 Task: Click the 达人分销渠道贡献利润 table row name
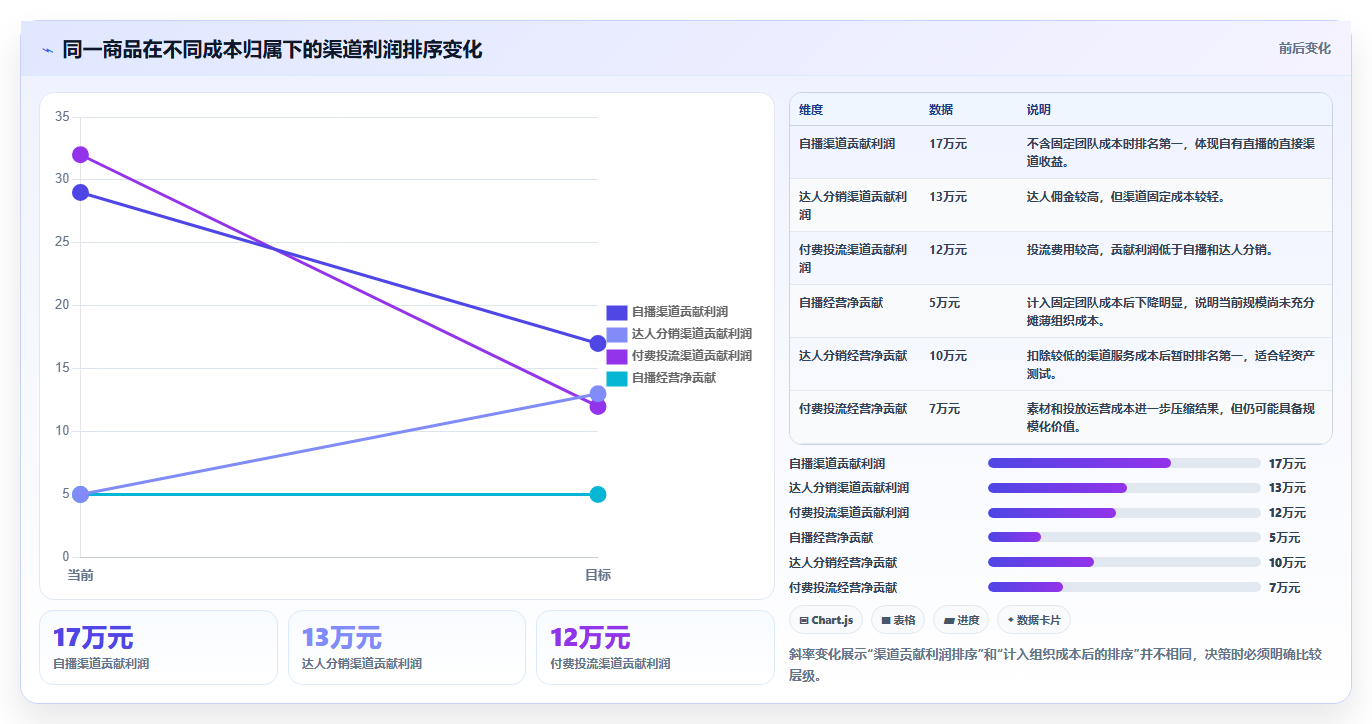tap(853, 205)
